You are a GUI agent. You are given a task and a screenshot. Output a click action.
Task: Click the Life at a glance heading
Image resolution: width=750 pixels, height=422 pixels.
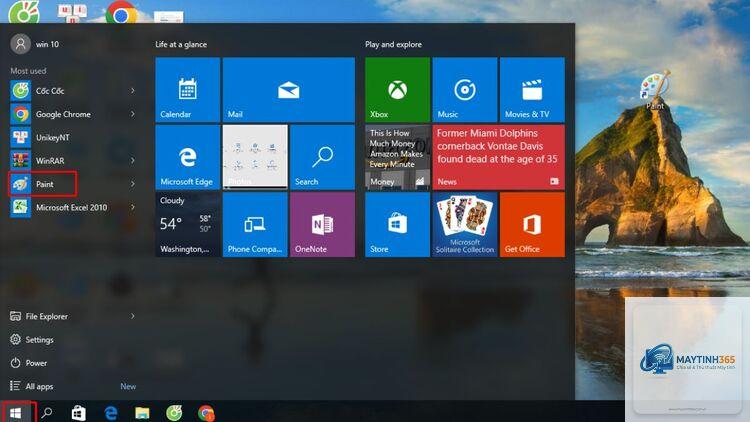click(x=181, y=44)
